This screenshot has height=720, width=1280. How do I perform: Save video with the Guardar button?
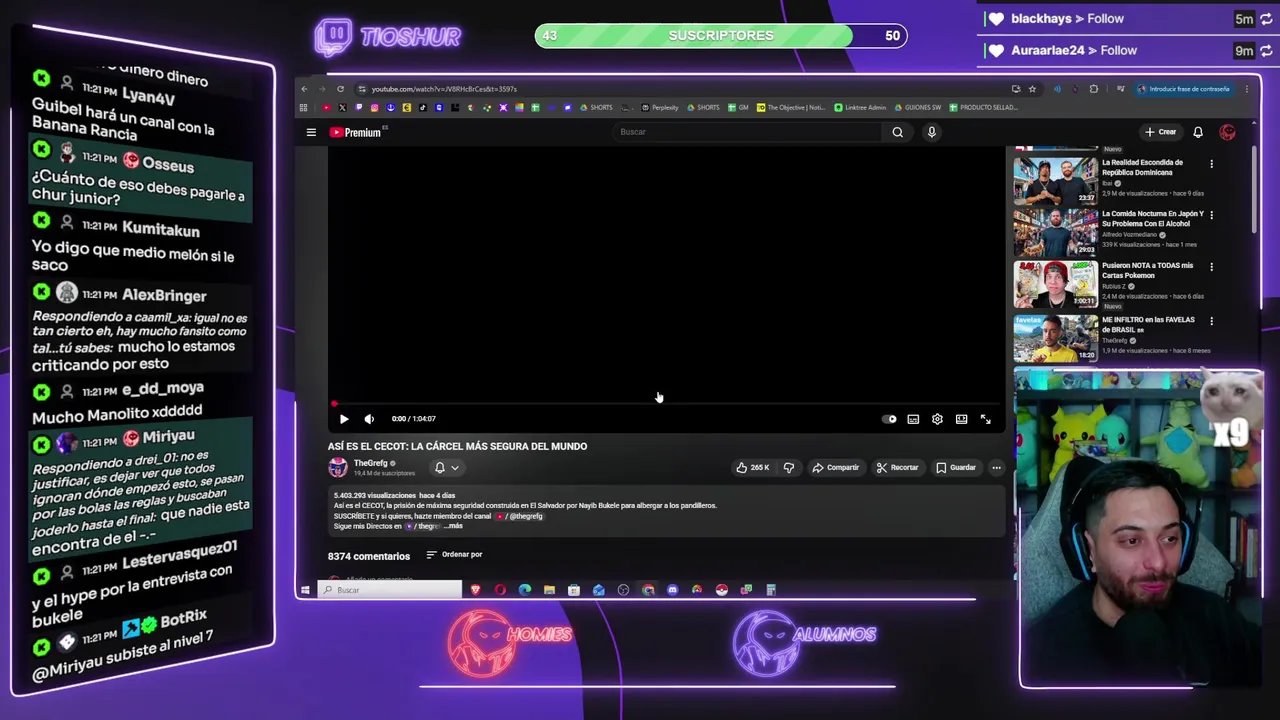tap(955, 467)
